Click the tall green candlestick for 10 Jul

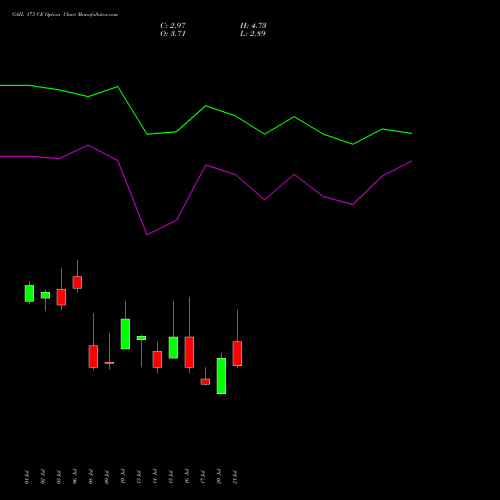tap(125, 334)
